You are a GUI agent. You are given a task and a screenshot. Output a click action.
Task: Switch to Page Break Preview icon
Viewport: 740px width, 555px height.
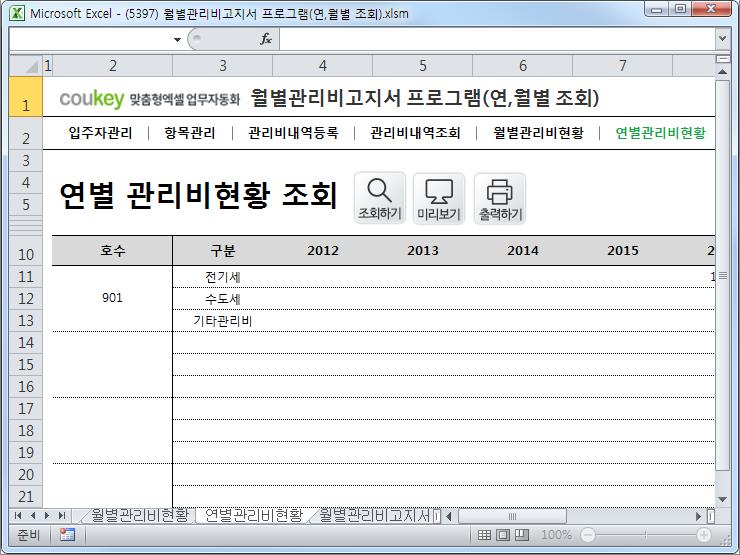pyautogui.click(x=521, y=535)
